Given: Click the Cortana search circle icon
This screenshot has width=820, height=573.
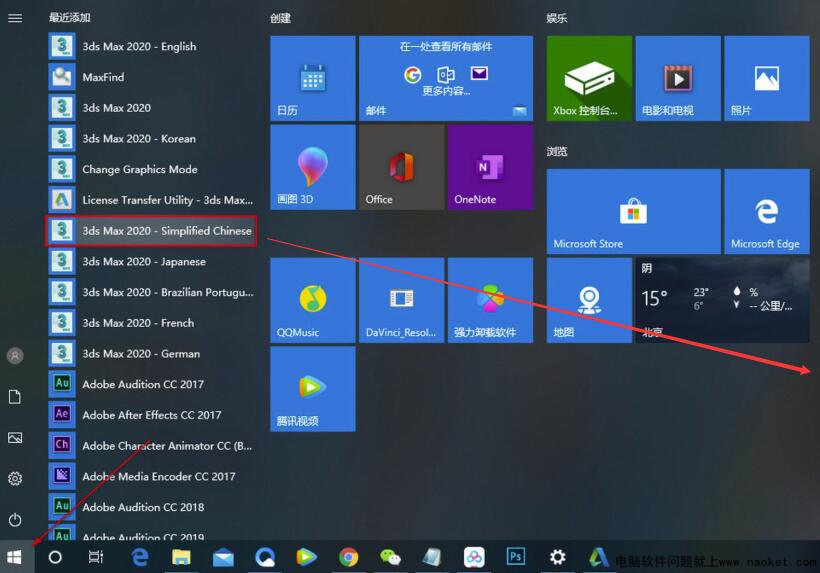Looking at the screenshot, I should (x=55, y=557).
